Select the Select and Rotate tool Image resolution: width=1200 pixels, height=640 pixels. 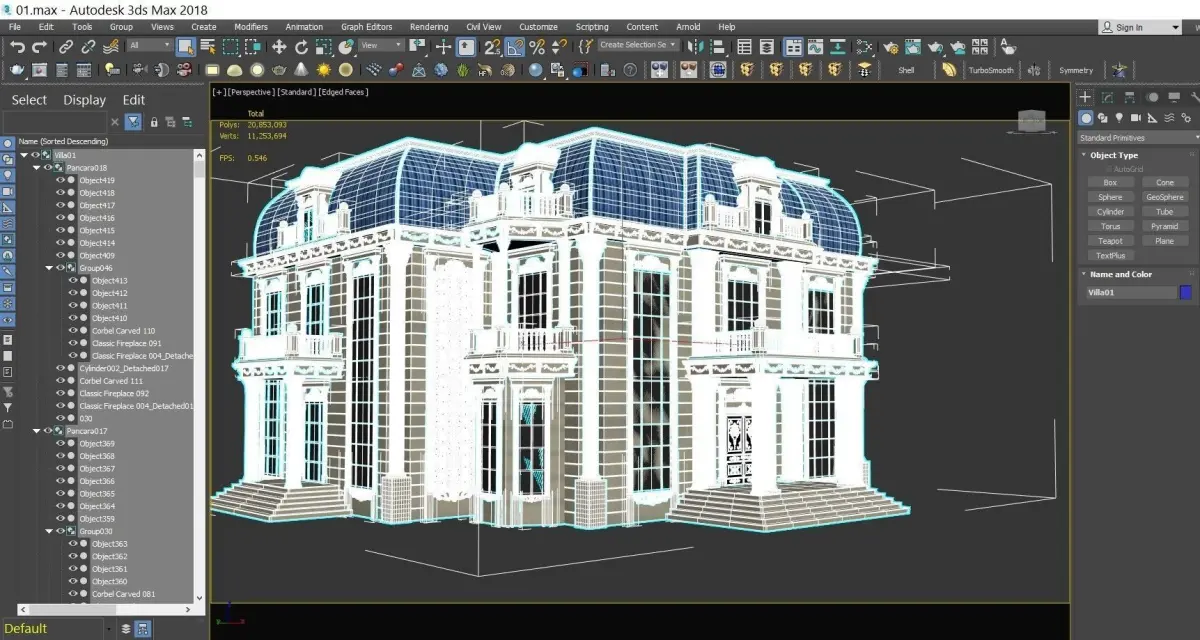point(302,46)
